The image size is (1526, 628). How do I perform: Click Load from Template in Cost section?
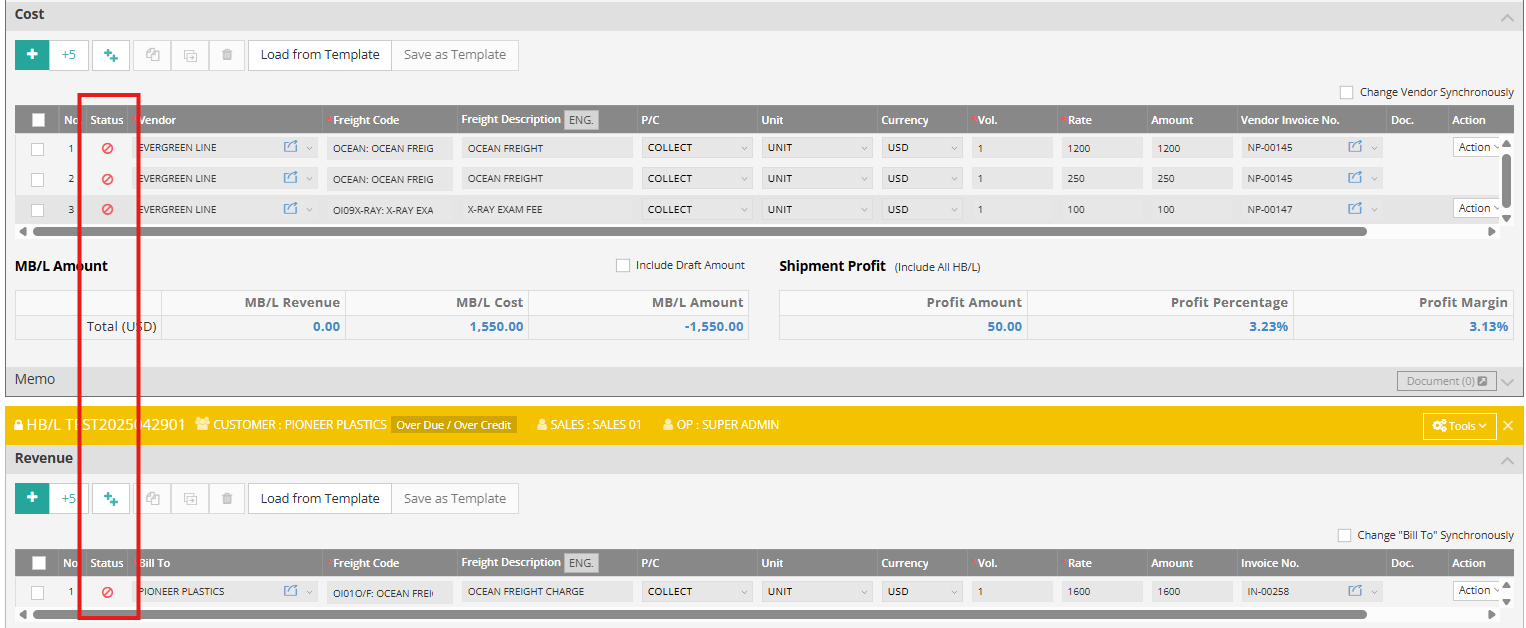(x=320, y=55)
